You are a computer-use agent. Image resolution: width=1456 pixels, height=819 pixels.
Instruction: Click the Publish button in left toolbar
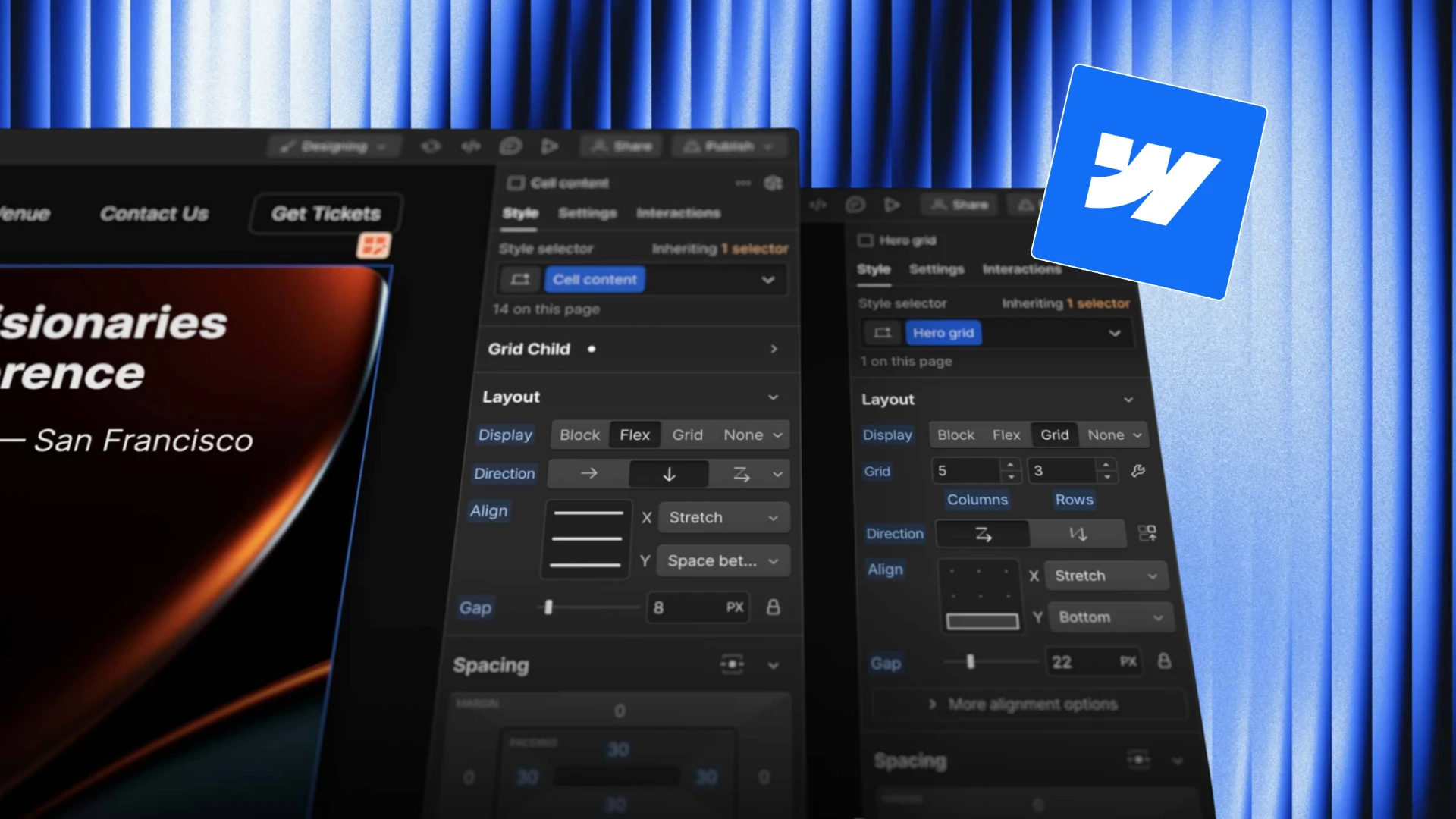[729, 146]
